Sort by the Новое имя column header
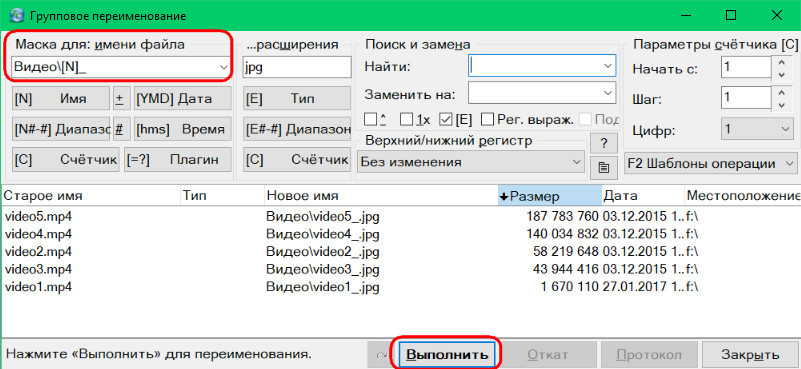Viewport: 801px width, 369px height. coord(382,196)
